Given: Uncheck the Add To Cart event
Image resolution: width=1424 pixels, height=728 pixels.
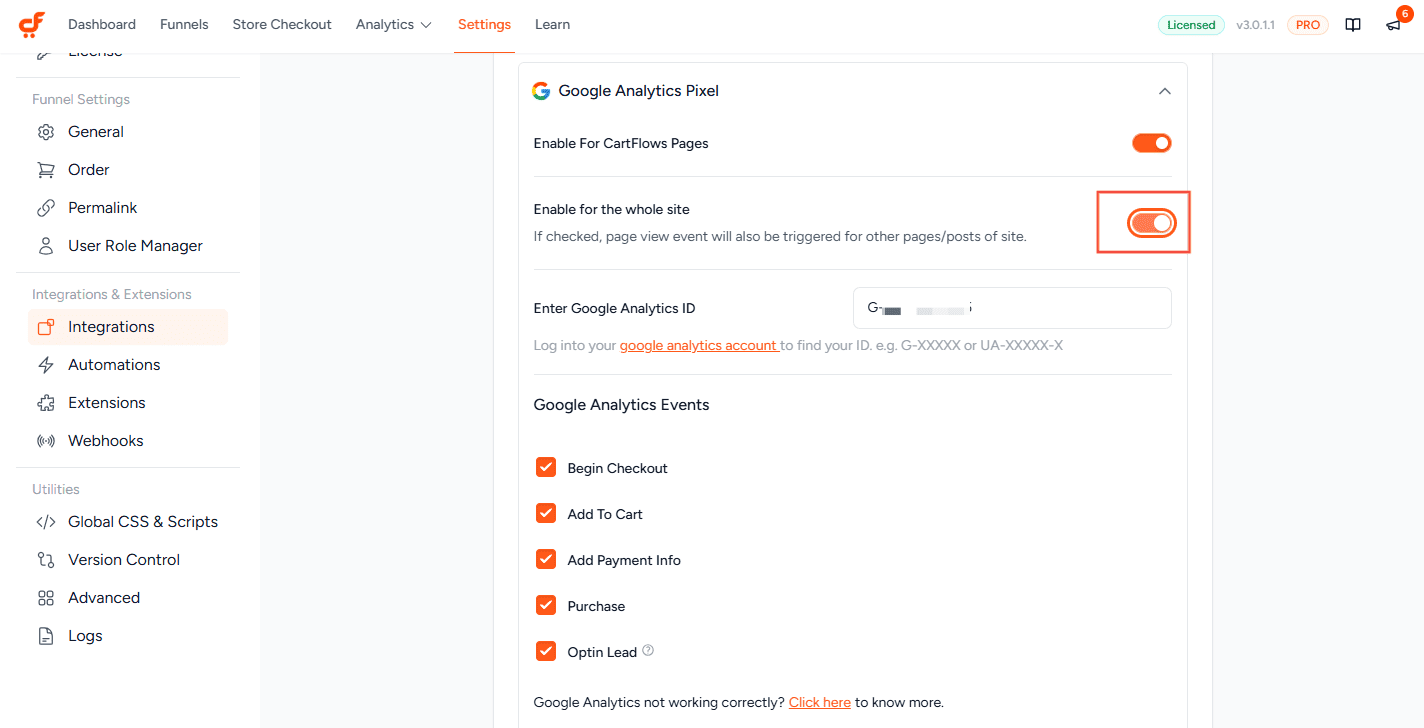Looking at the screenshot, I should coord(546,513).
